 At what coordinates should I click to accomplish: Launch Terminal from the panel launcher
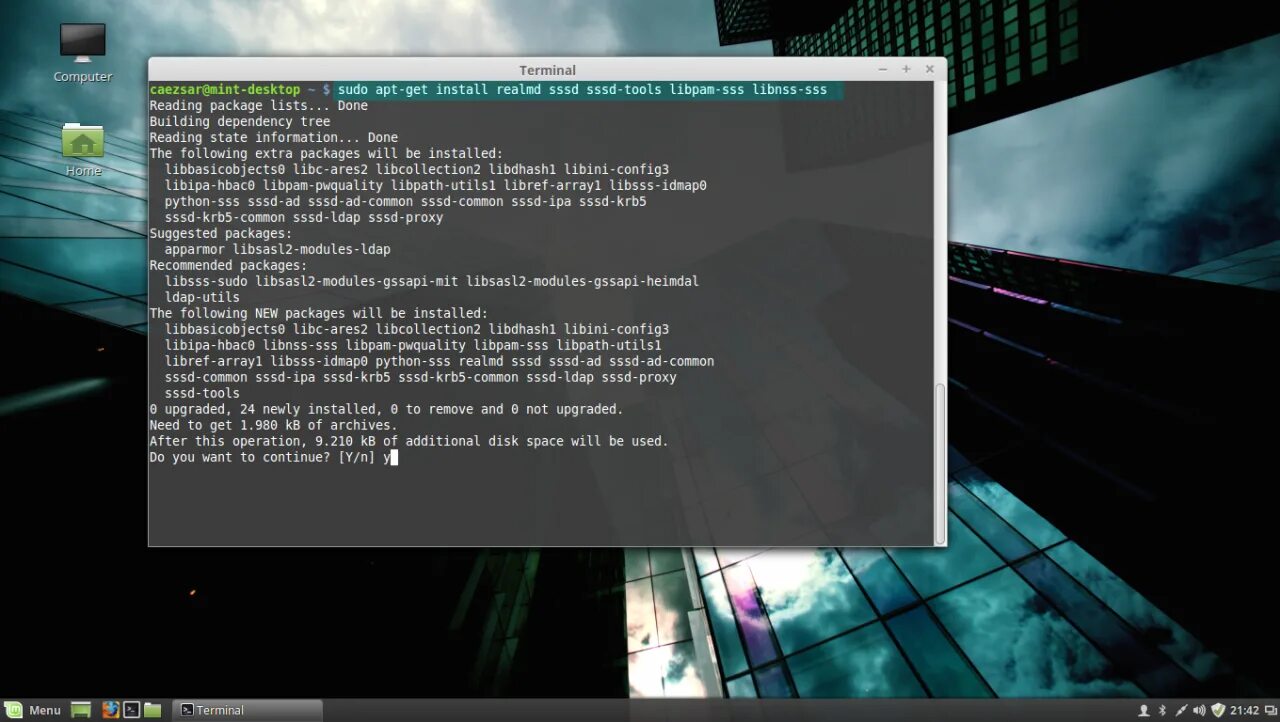point(131,710)
